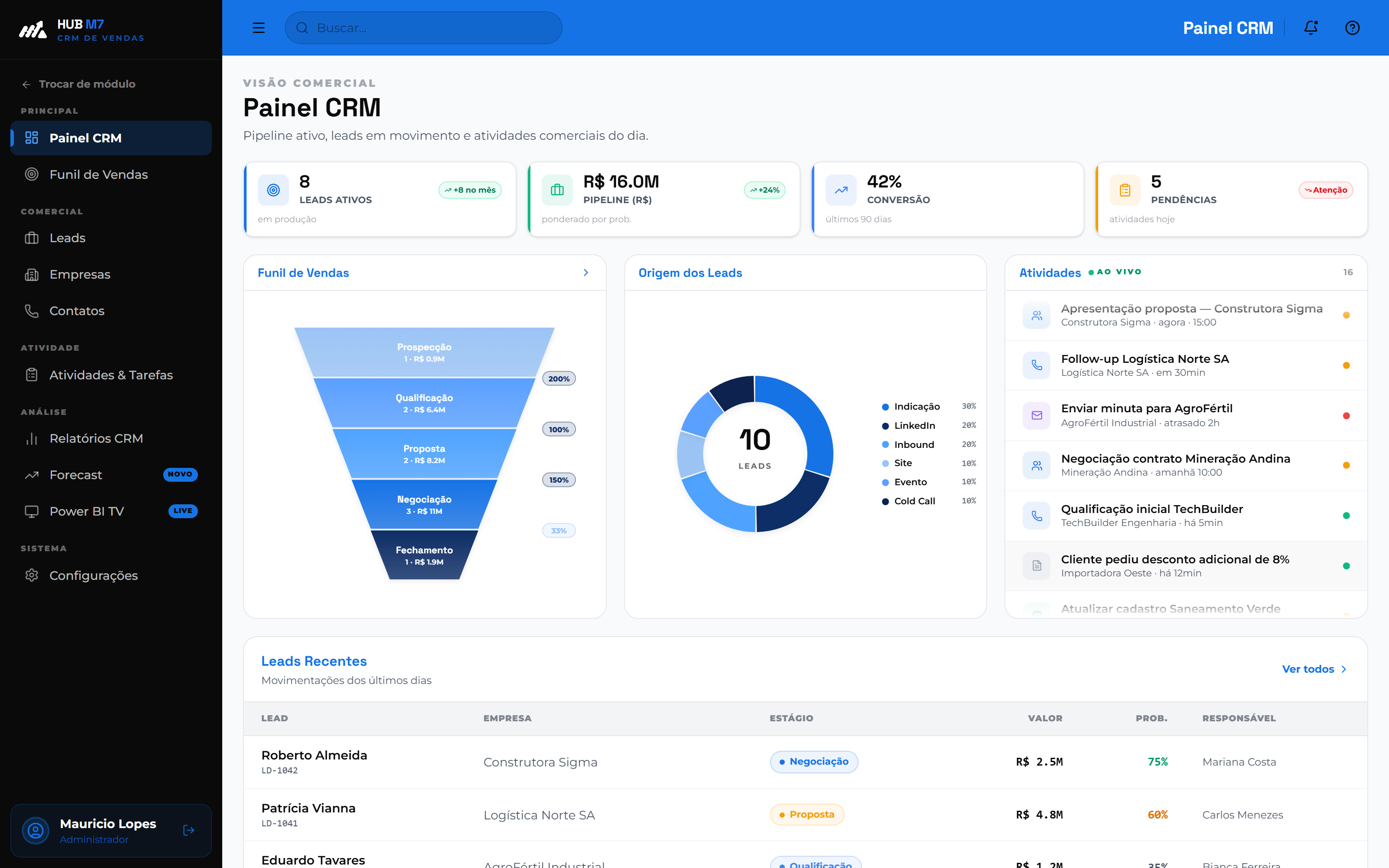Click the mail icon for Enviar minuta AgroFértil
The height and width of the screenshot is (868, 1389).
1037,415
